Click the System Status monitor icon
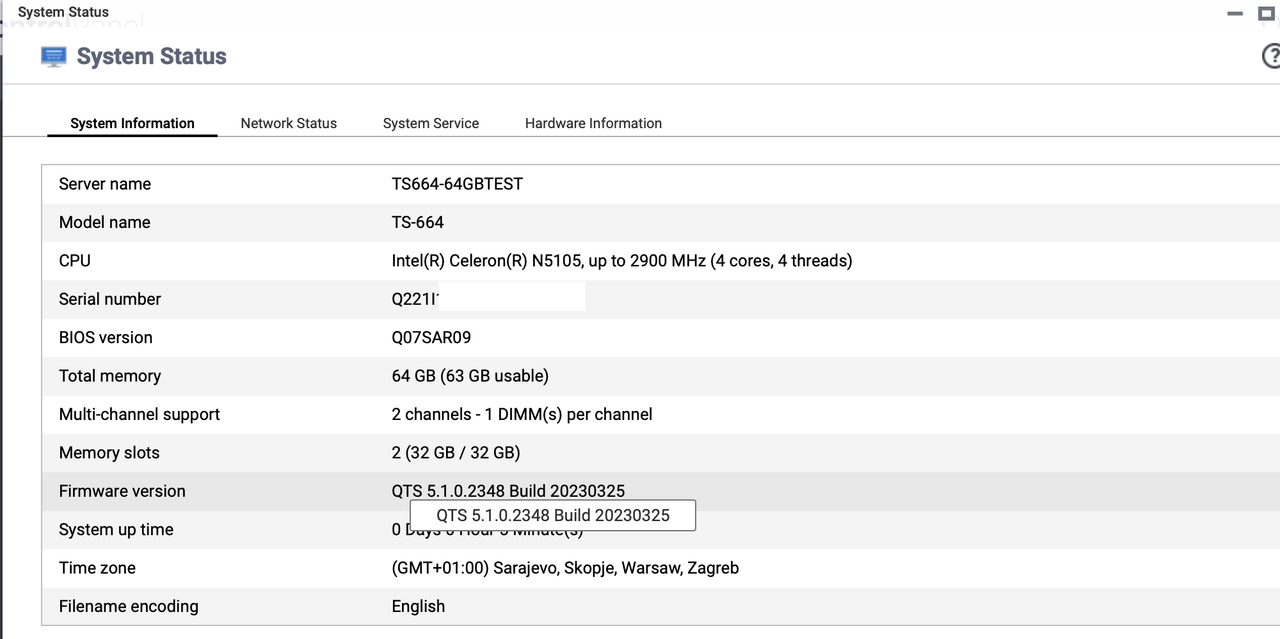The image size is (1280, 639). [54, 56]
